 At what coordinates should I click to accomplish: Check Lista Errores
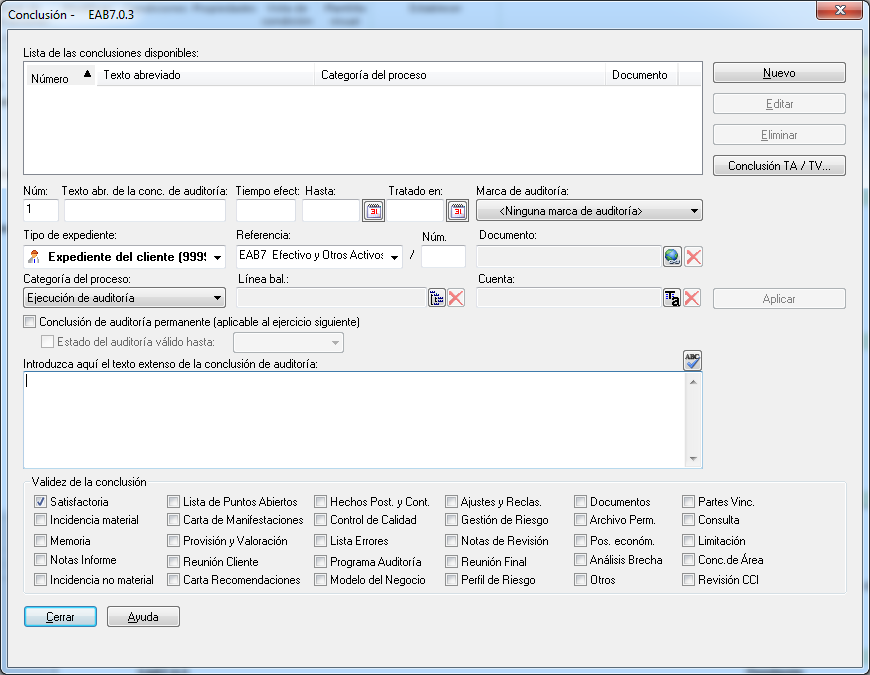pos(320,540)
